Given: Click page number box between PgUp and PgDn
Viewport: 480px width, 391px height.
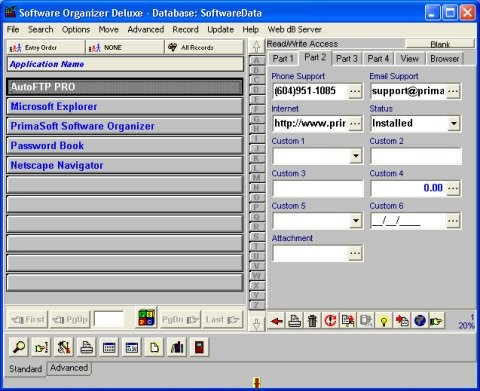Looking at the screenshot, I should pos(109,319).
